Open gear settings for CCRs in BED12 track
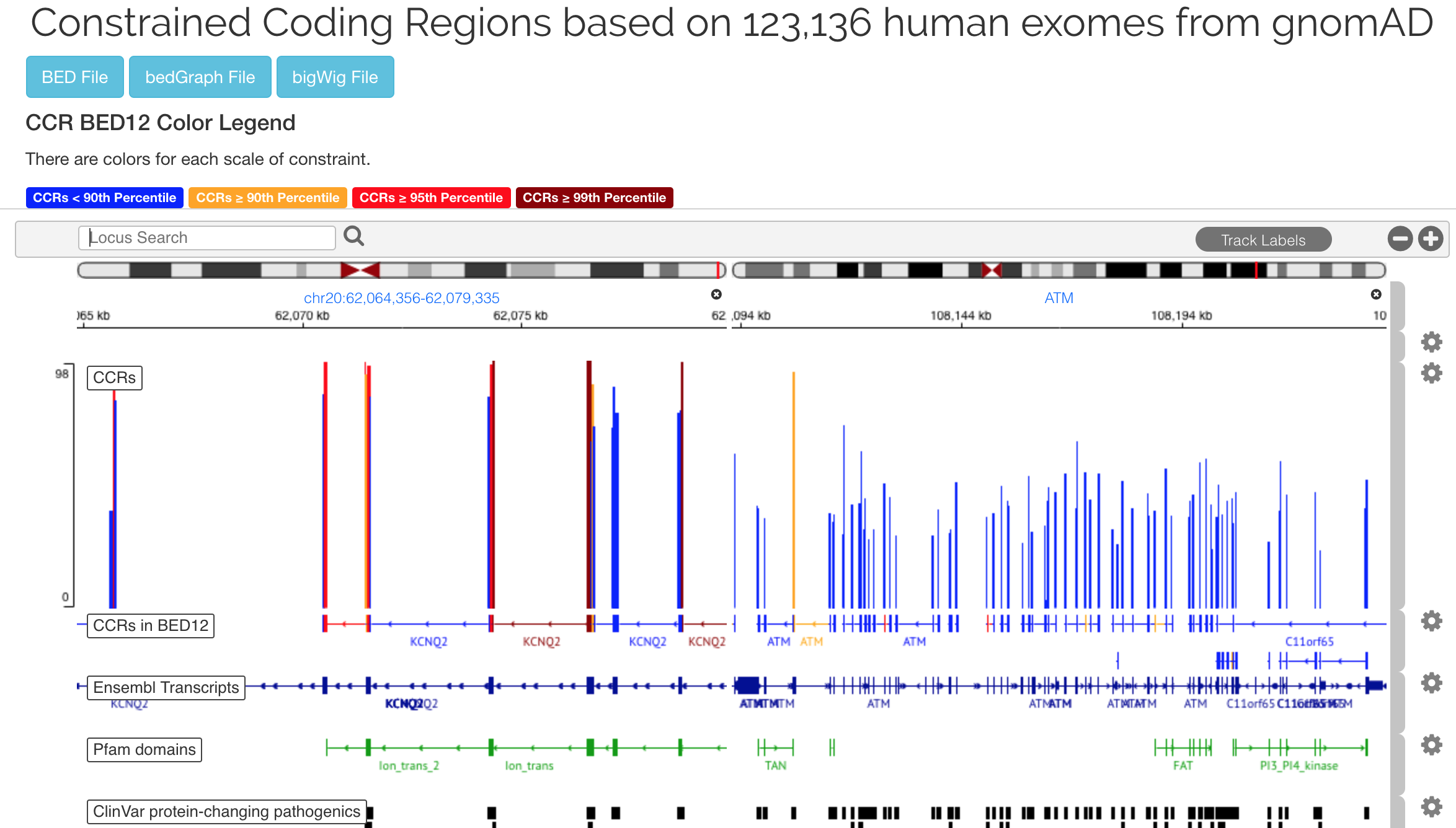 [1431, 620]
